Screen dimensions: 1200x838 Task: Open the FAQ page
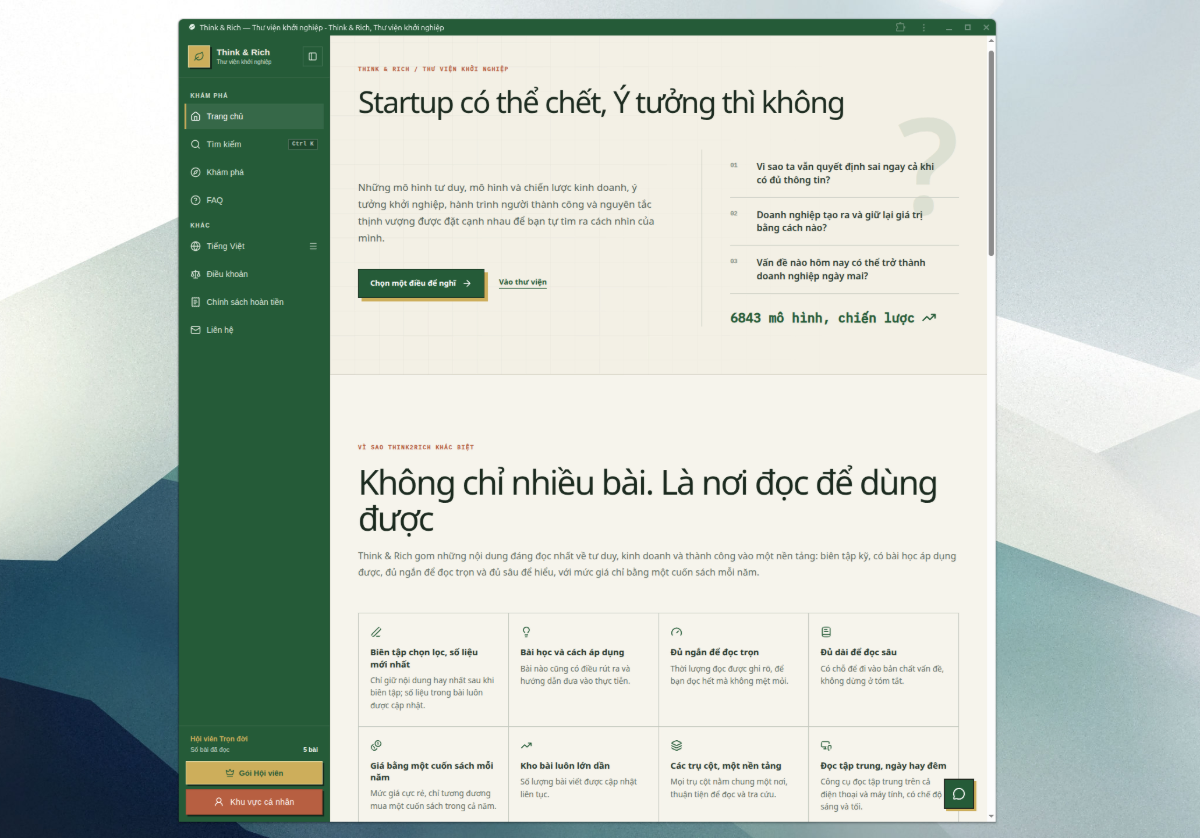[254, 200]
